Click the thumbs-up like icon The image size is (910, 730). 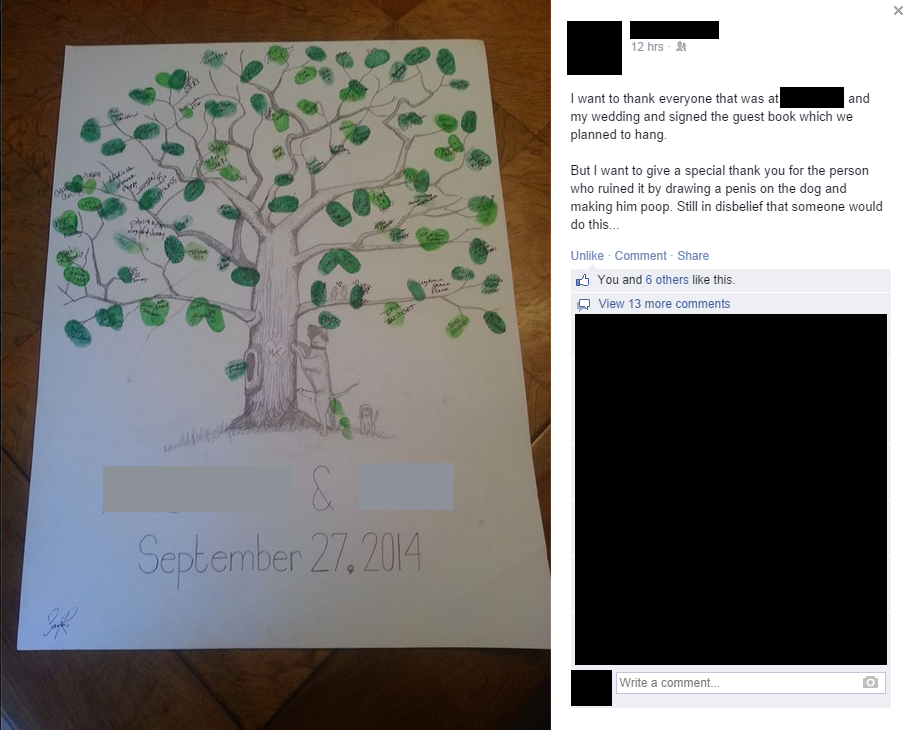coord(583,280)
